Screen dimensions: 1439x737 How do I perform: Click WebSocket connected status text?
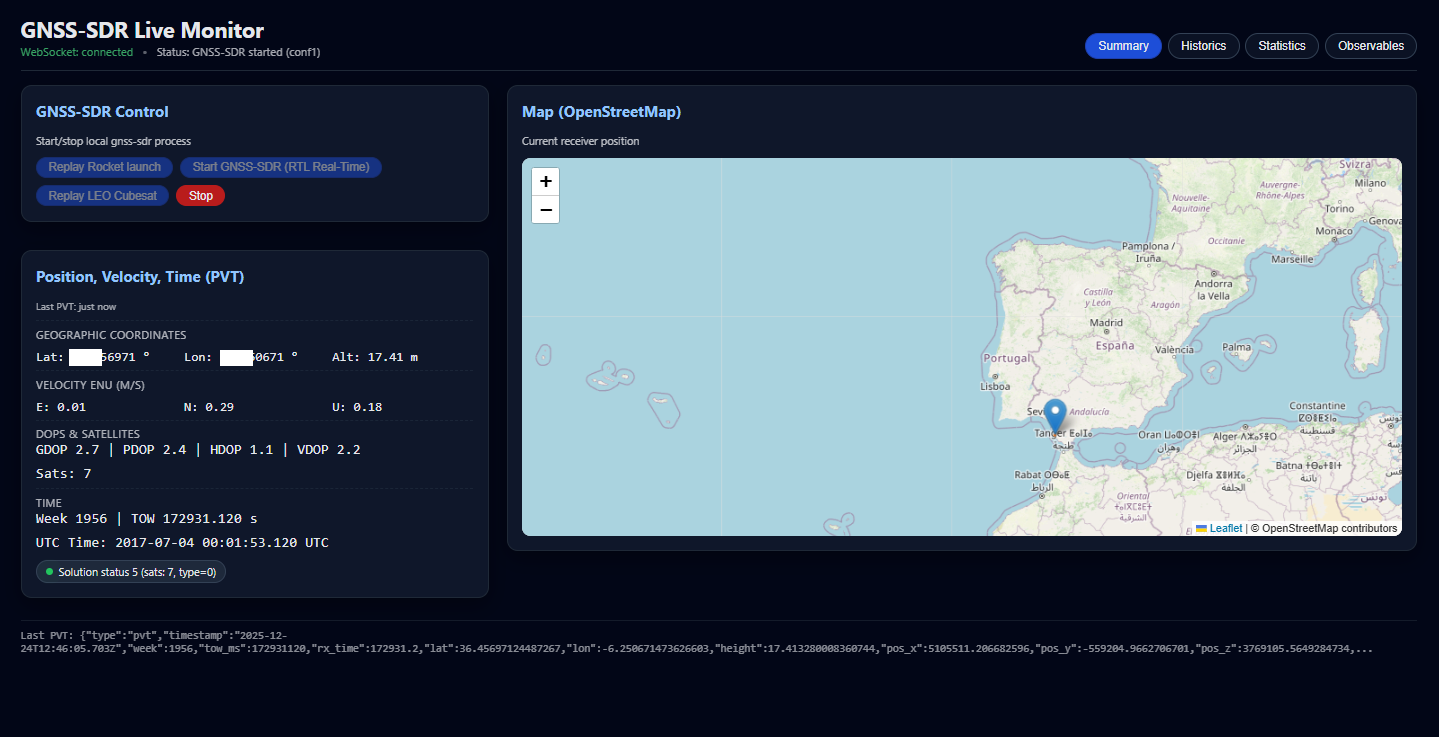coord(76,52)
